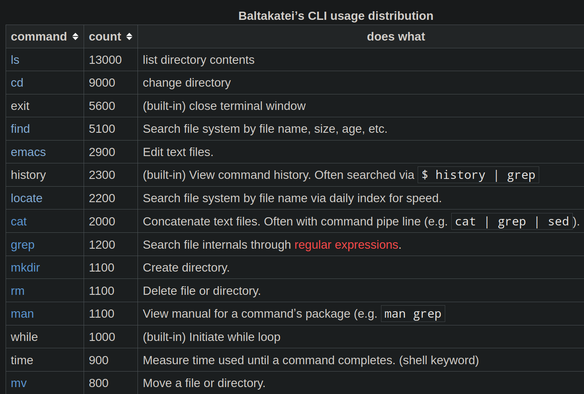Select the while command cell
The image size is (584, 394).
(x=45, y=337)
